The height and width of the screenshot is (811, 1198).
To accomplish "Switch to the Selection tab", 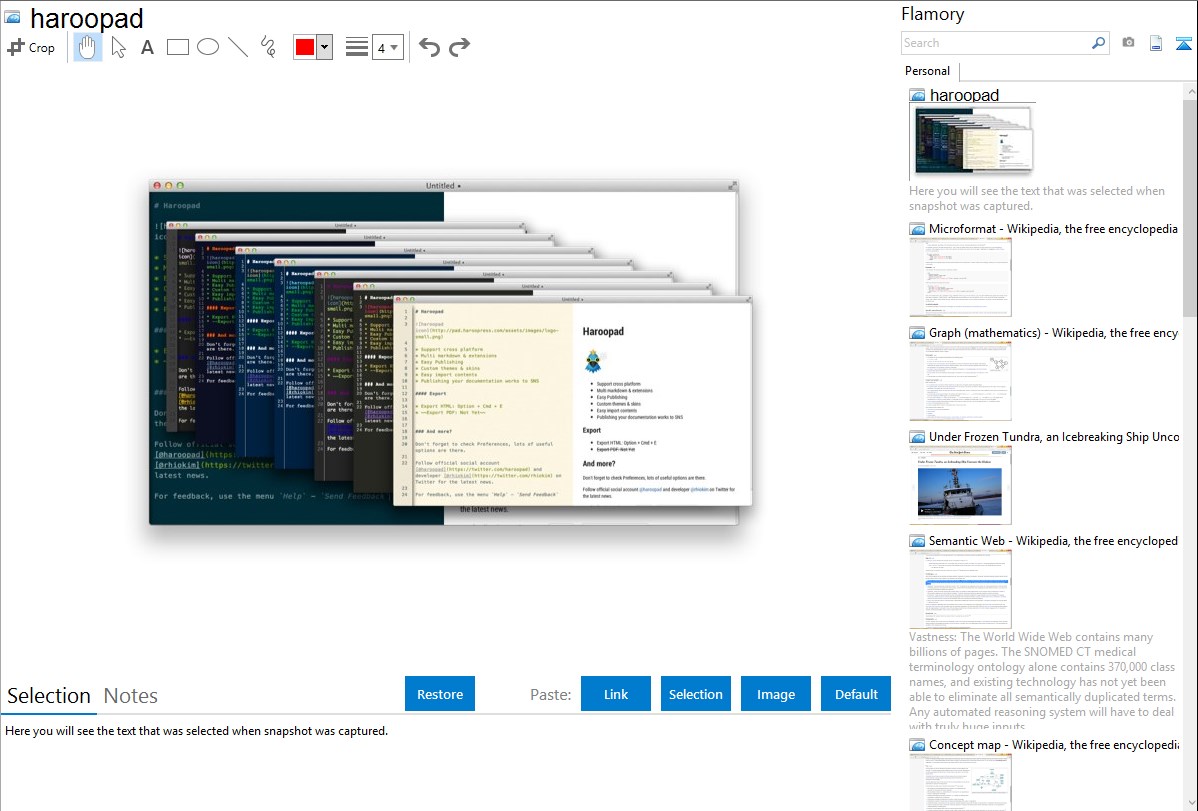I will 49,696.
